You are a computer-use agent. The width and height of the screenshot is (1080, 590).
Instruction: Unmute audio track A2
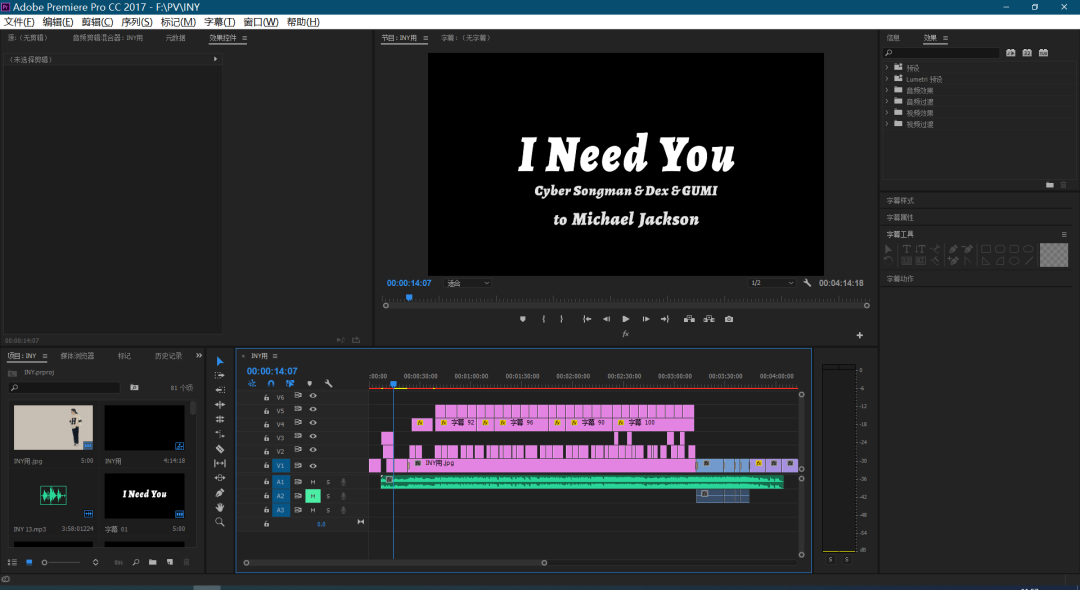(x=313, y=496)
